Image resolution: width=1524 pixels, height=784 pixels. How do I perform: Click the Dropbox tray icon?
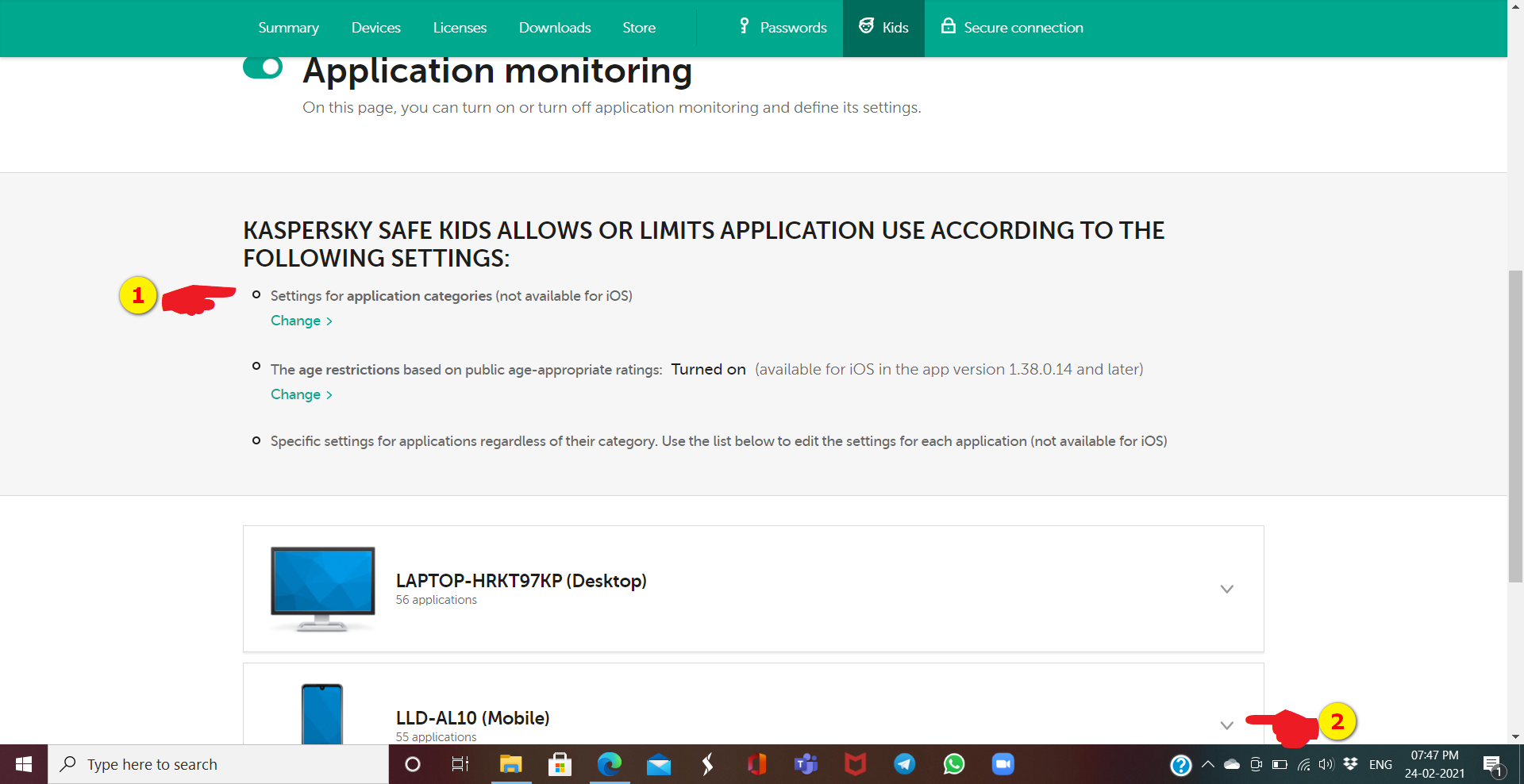[x=1350, y=764]
